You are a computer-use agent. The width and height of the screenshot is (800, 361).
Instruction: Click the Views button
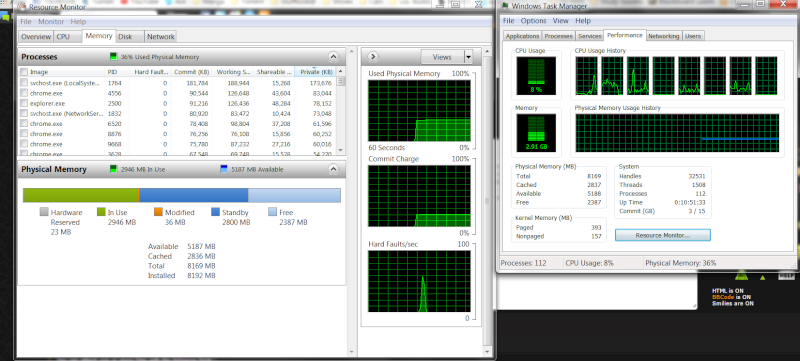[x=442, y=57]
